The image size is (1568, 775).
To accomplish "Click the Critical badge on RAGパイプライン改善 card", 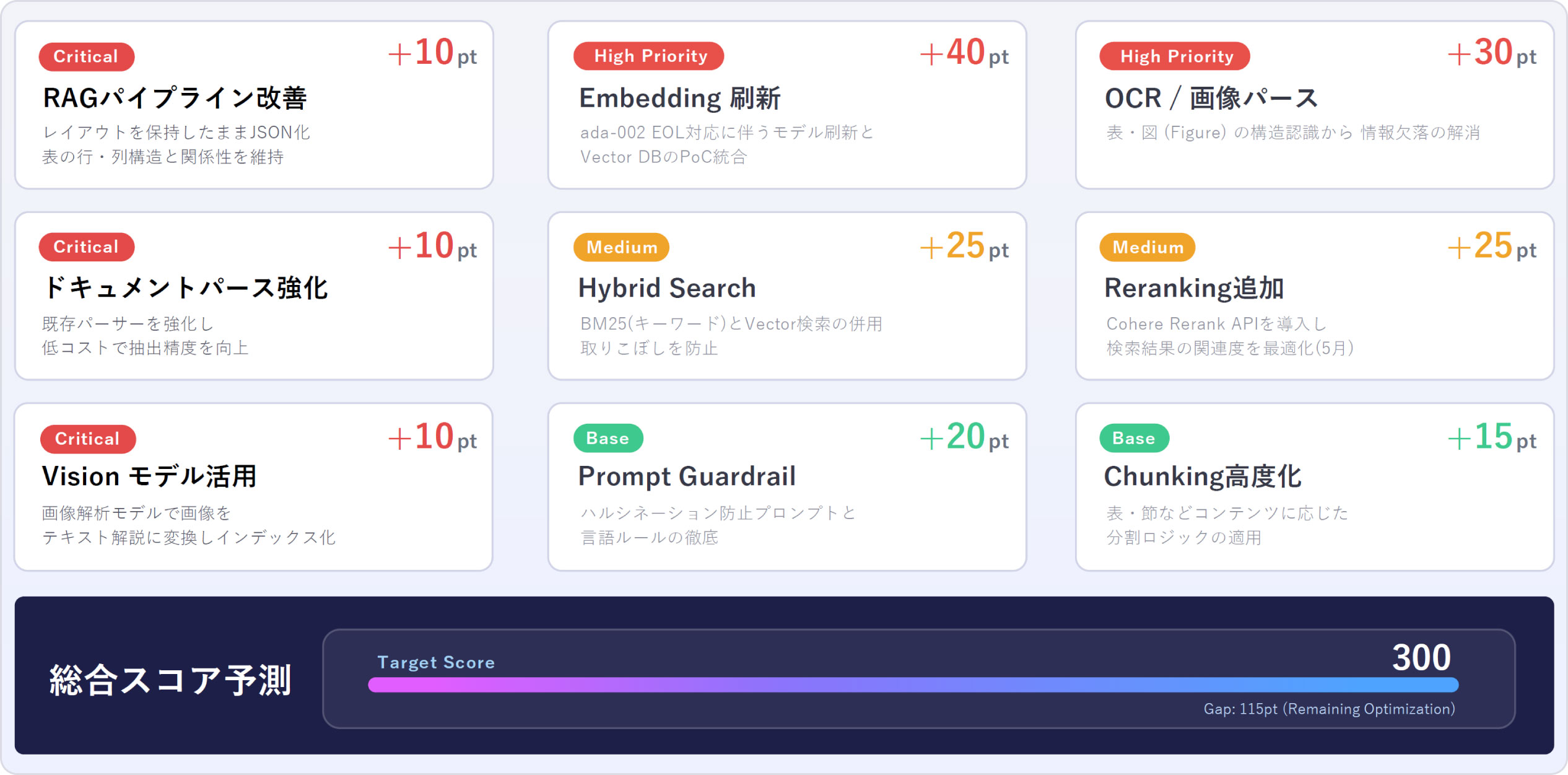I will [x=87, y=56].
